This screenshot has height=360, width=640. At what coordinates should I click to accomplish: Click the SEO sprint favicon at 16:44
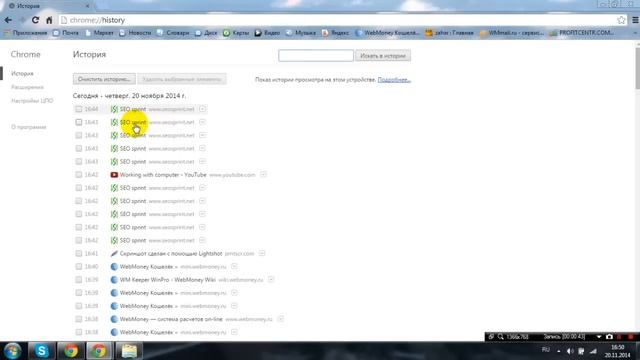pyautogui.click(x=114, y=109)
